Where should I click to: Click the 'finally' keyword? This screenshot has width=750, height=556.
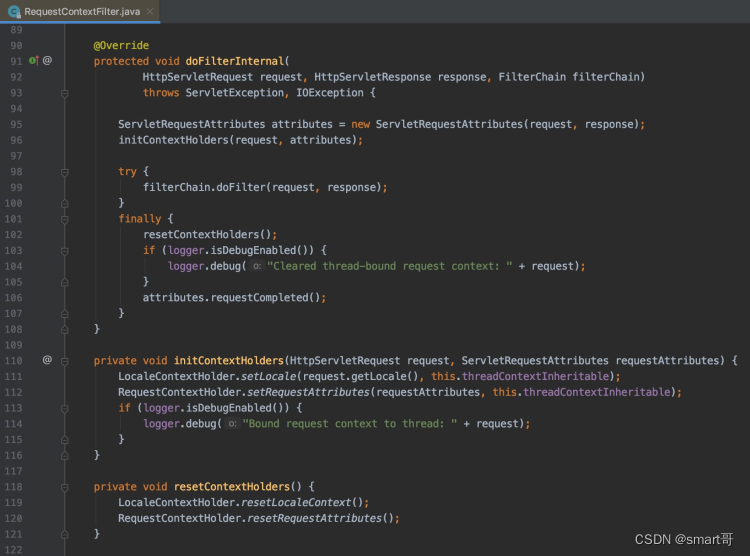point(140,219)
